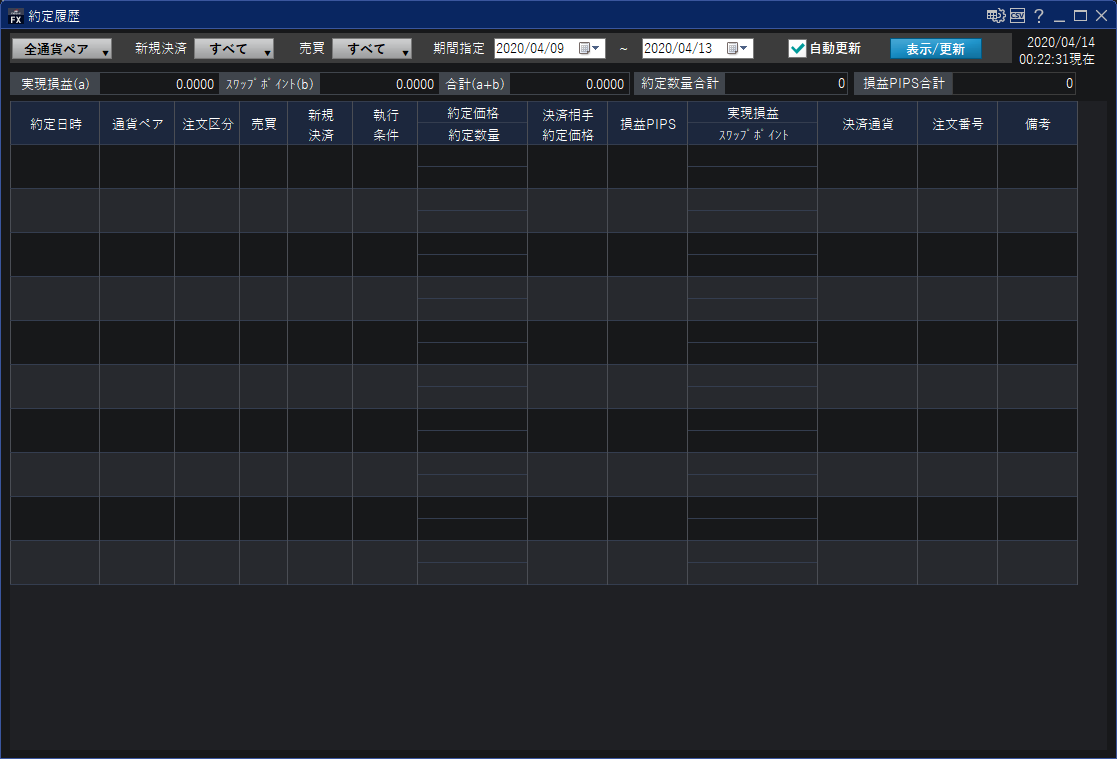Select the 決済通貨 column header
The height and width of the screenshot is (759, 1117).
pyautogui.click(x=867, y=124)
